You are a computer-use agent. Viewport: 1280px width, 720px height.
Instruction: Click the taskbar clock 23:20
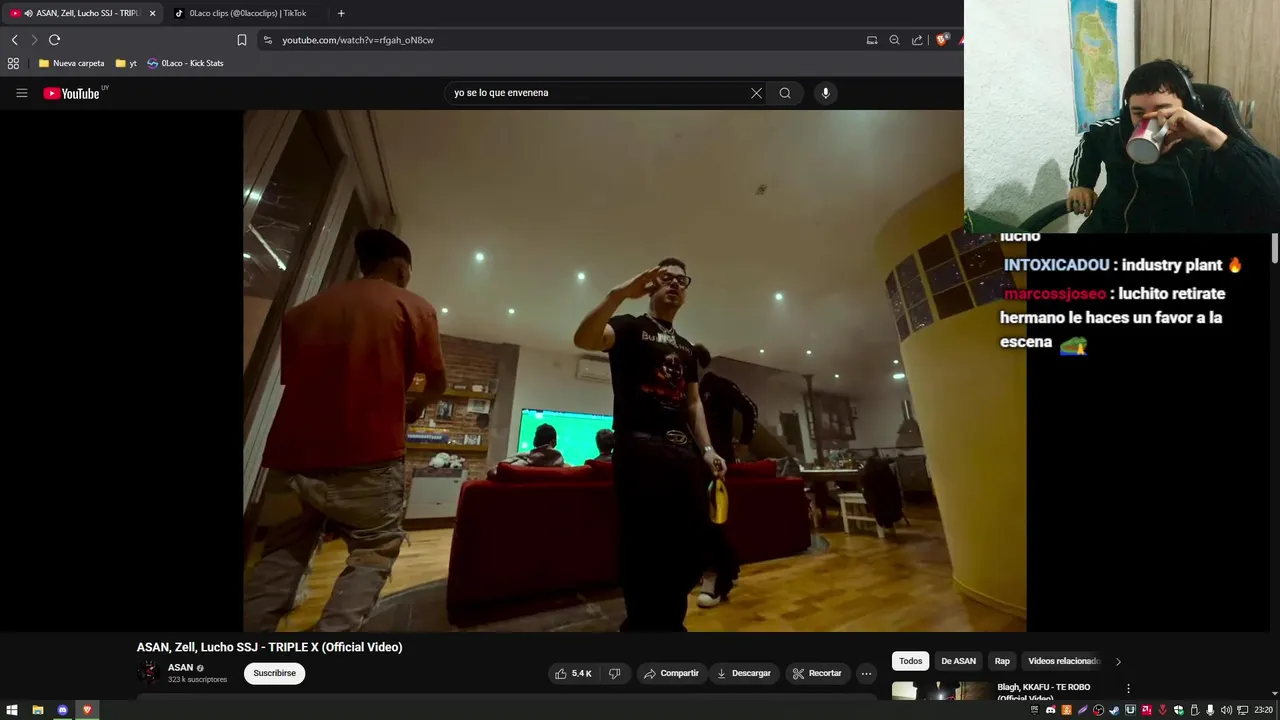(1263, 710)
